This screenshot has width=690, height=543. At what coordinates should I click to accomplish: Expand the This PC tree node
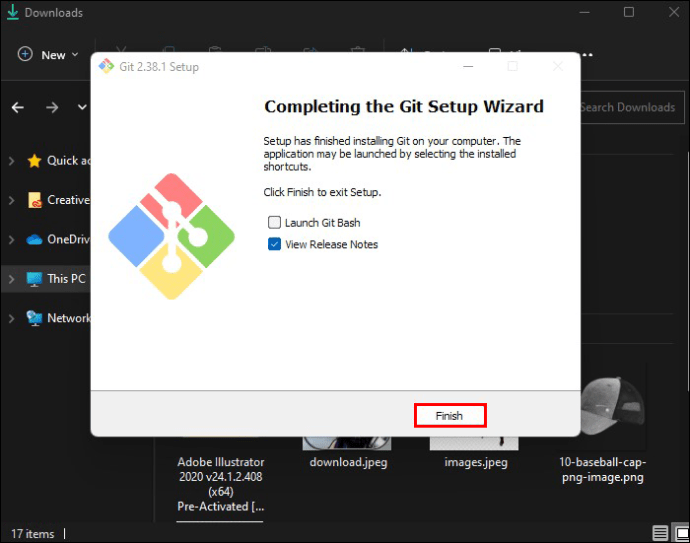click(11, 279)
